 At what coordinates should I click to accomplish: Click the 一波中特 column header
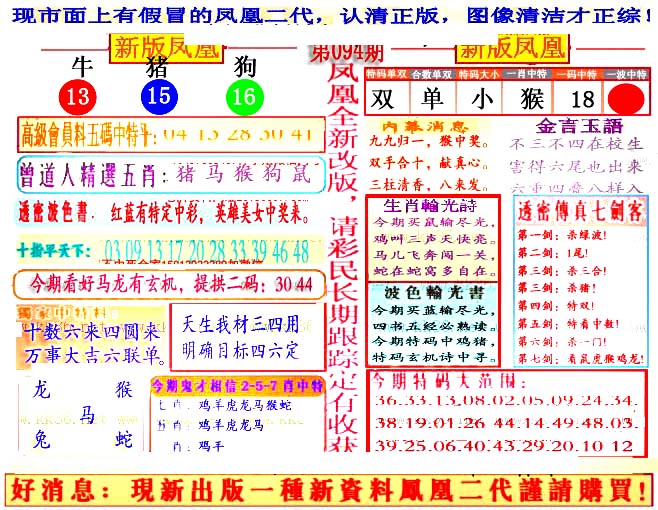click(x=626, y=74)
